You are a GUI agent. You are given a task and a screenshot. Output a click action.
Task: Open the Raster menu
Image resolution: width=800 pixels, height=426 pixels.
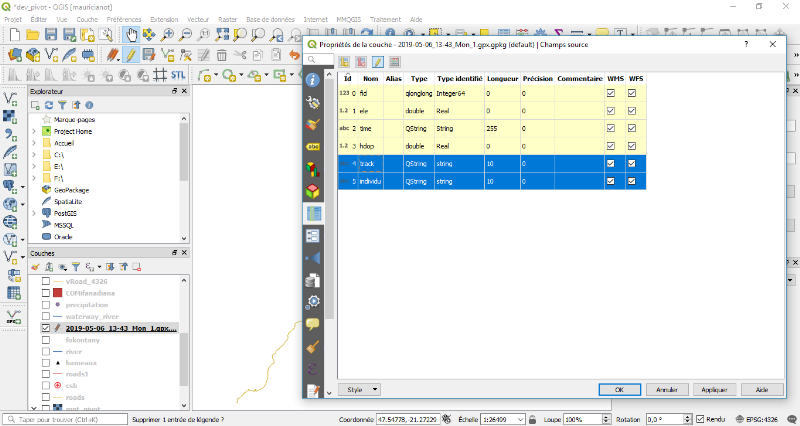point(228,19)
